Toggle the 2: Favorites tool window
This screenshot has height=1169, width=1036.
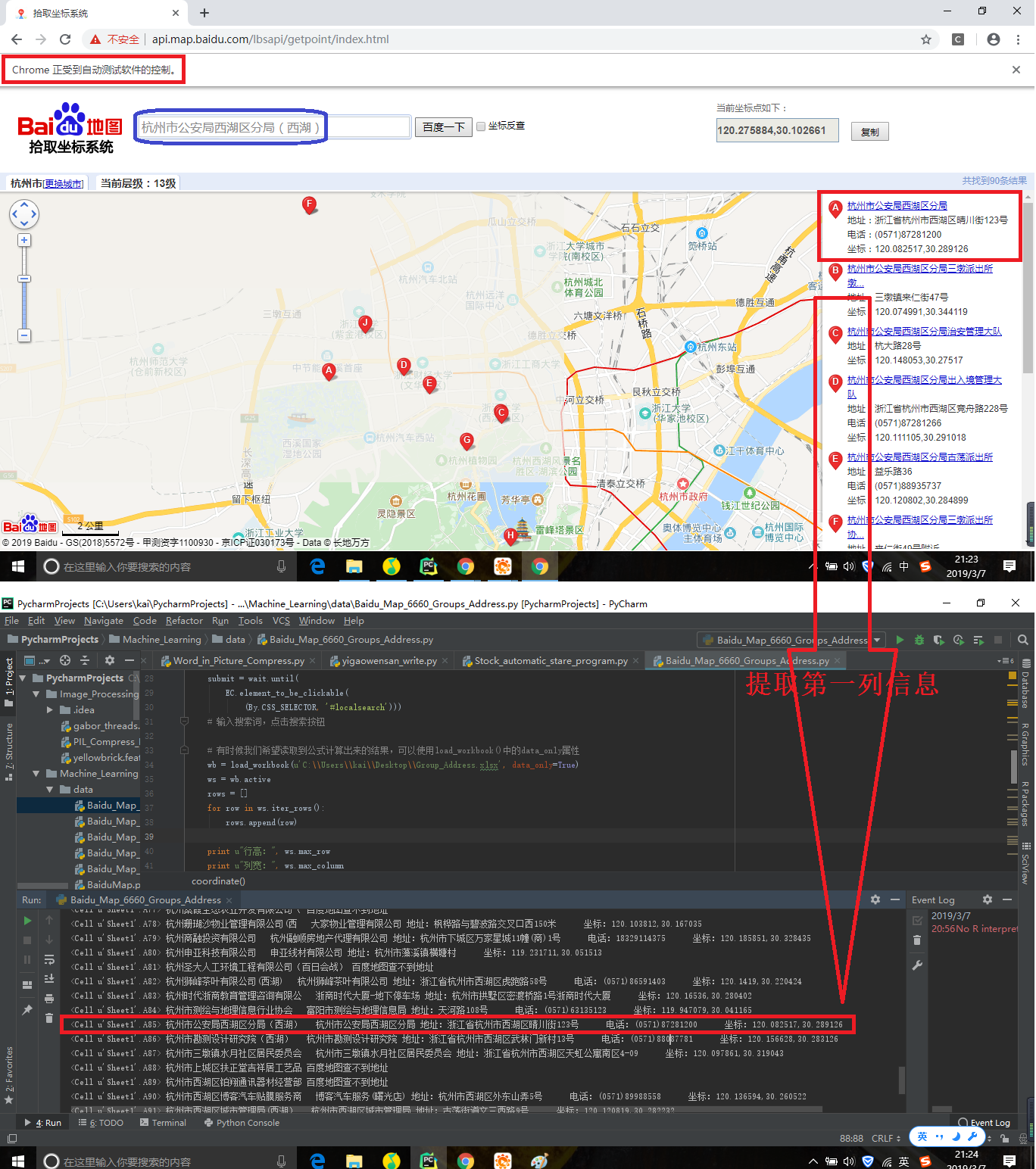click(9, 1075)
